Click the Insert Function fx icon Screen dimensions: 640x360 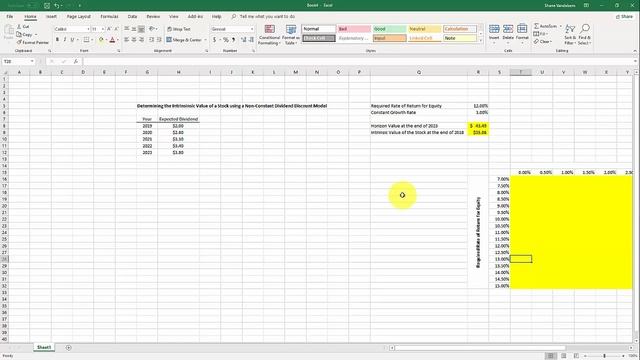(x=76, y=61)
